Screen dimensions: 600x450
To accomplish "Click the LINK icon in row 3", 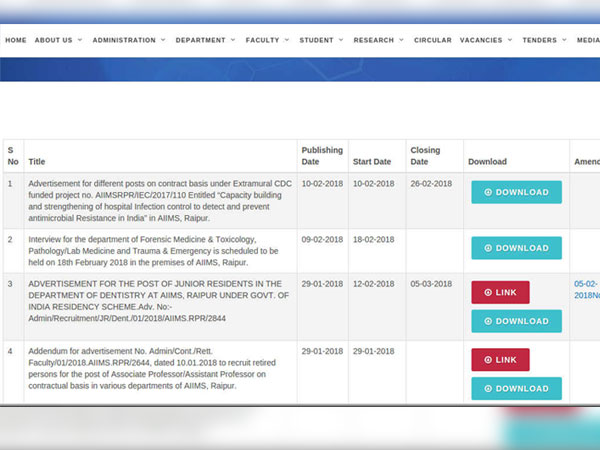I will point(488,292).
